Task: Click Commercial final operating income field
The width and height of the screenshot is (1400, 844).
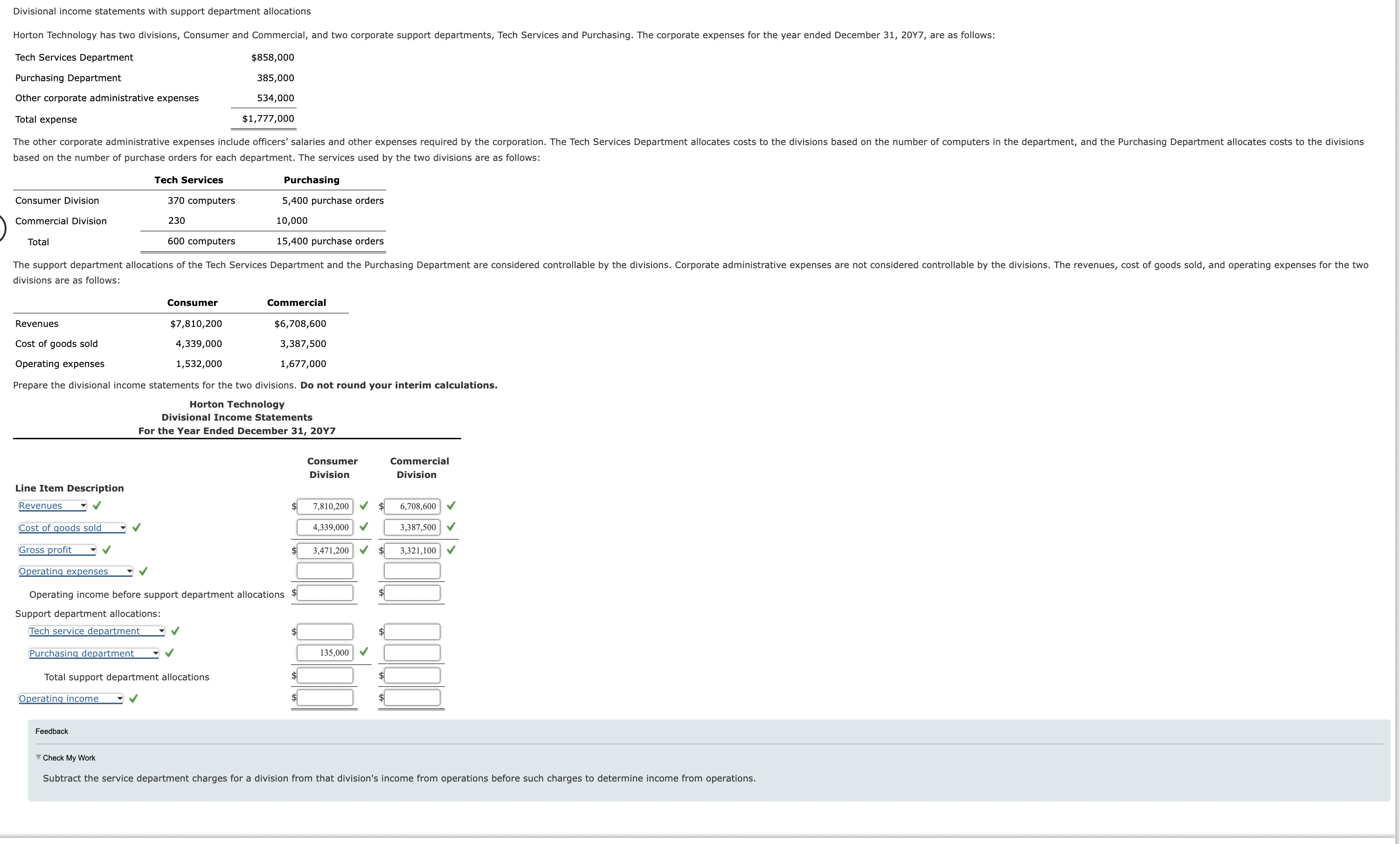Action: pyautogui.click(x=412, y=698)
